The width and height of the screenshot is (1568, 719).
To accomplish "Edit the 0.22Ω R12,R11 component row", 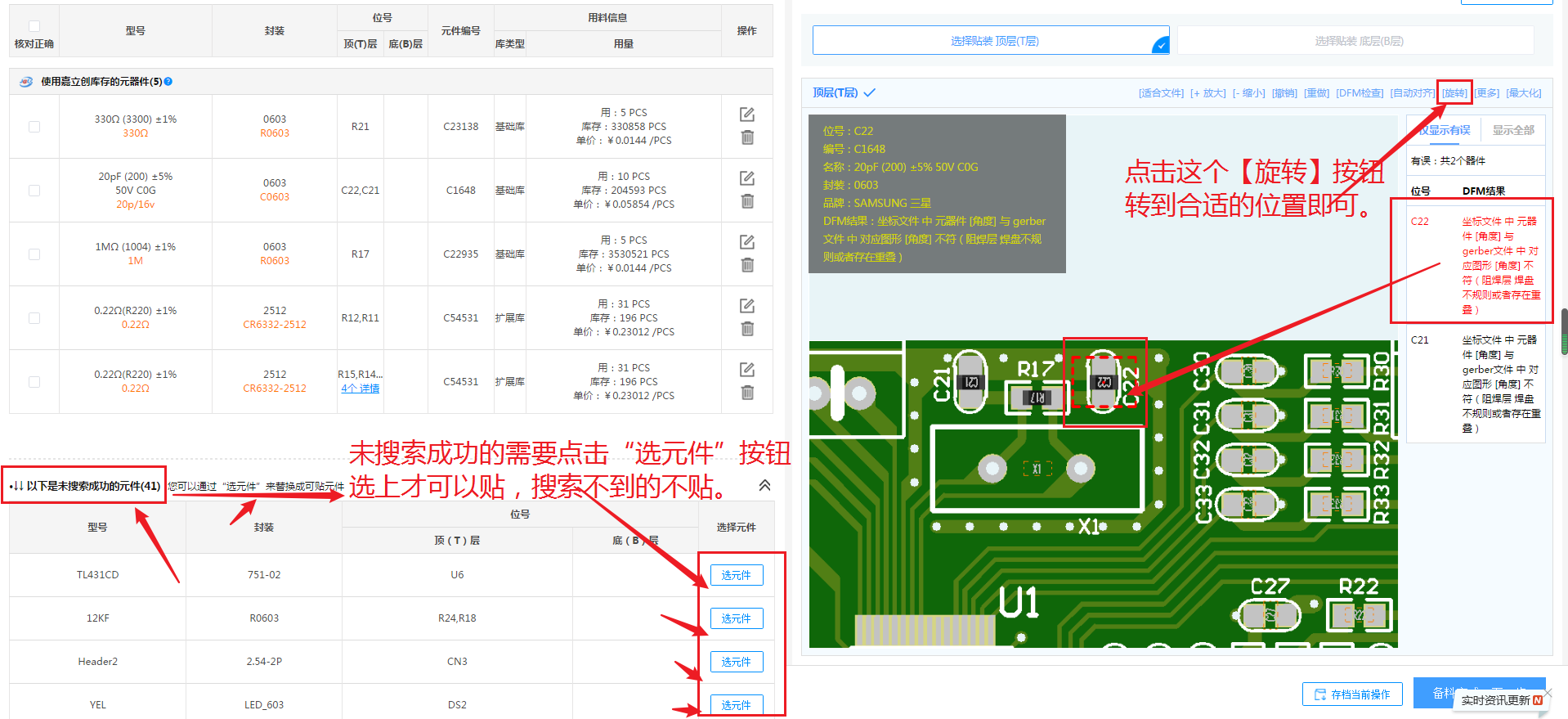I will coord(747,306).
